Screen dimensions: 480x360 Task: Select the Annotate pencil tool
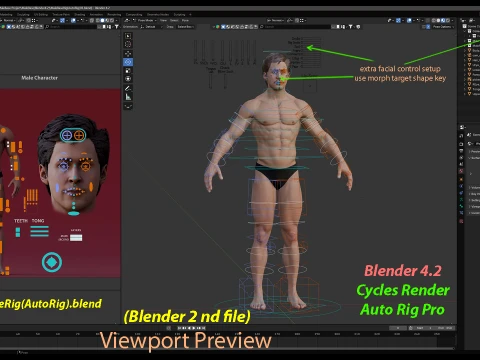coord(128,88)
